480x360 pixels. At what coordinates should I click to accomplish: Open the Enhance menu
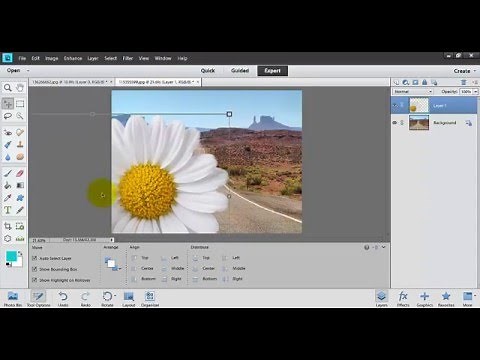click(x=73, y=58)
